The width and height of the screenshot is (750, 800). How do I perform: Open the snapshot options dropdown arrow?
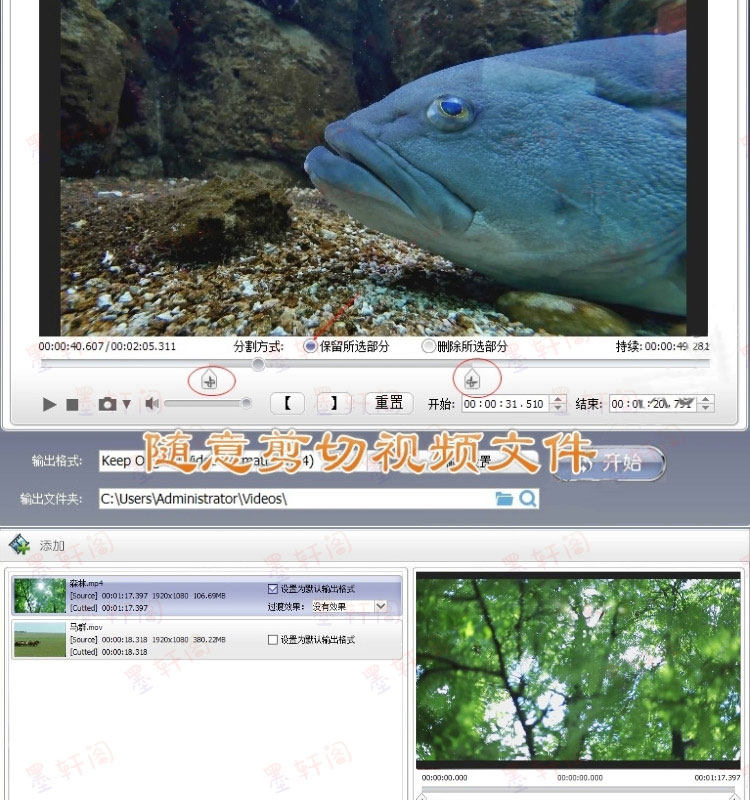[127, 405]
